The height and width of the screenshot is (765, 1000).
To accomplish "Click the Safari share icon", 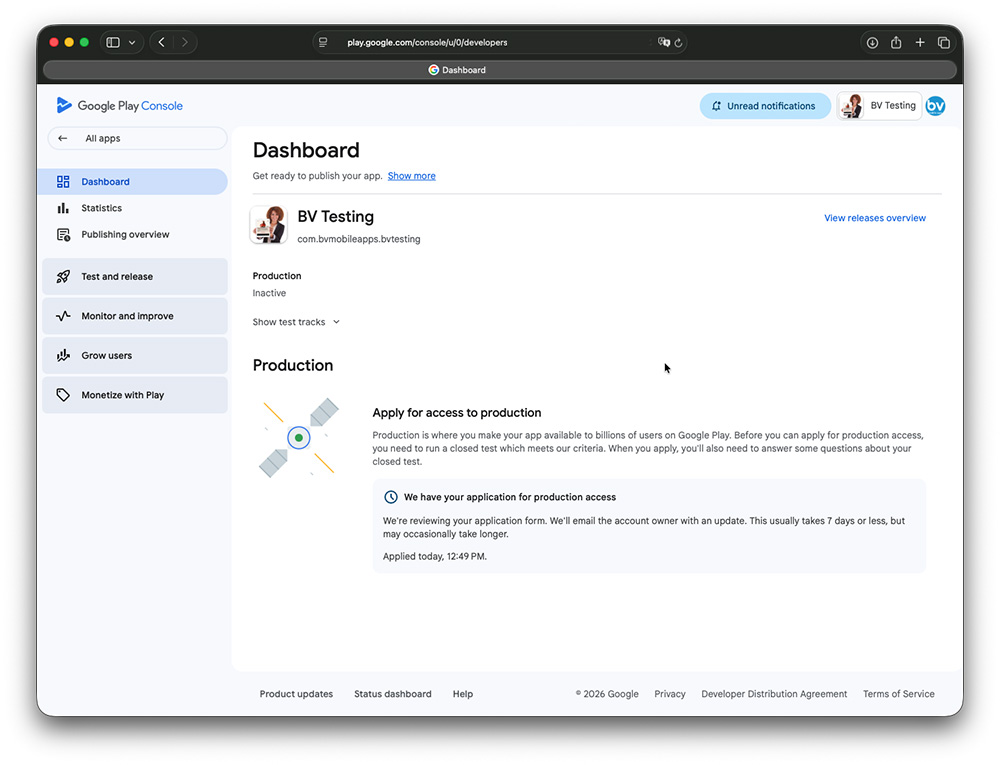I will (896, 43).
